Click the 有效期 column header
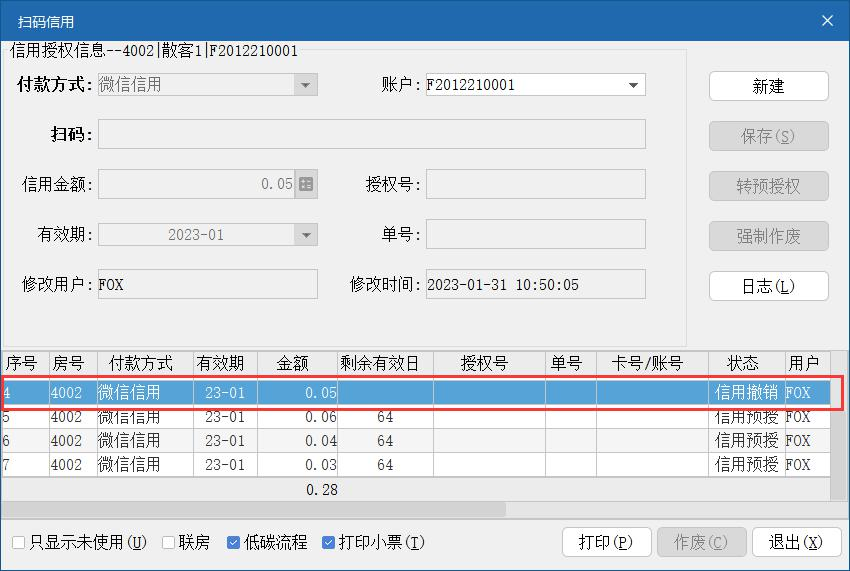The width and height of the screenshot is (850, 571). [x=226, y=363]
